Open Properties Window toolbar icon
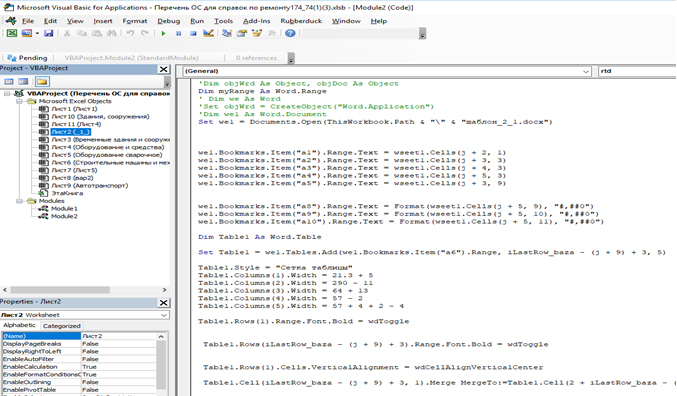This screenshot has width=677, height=396. pos(242,33)
